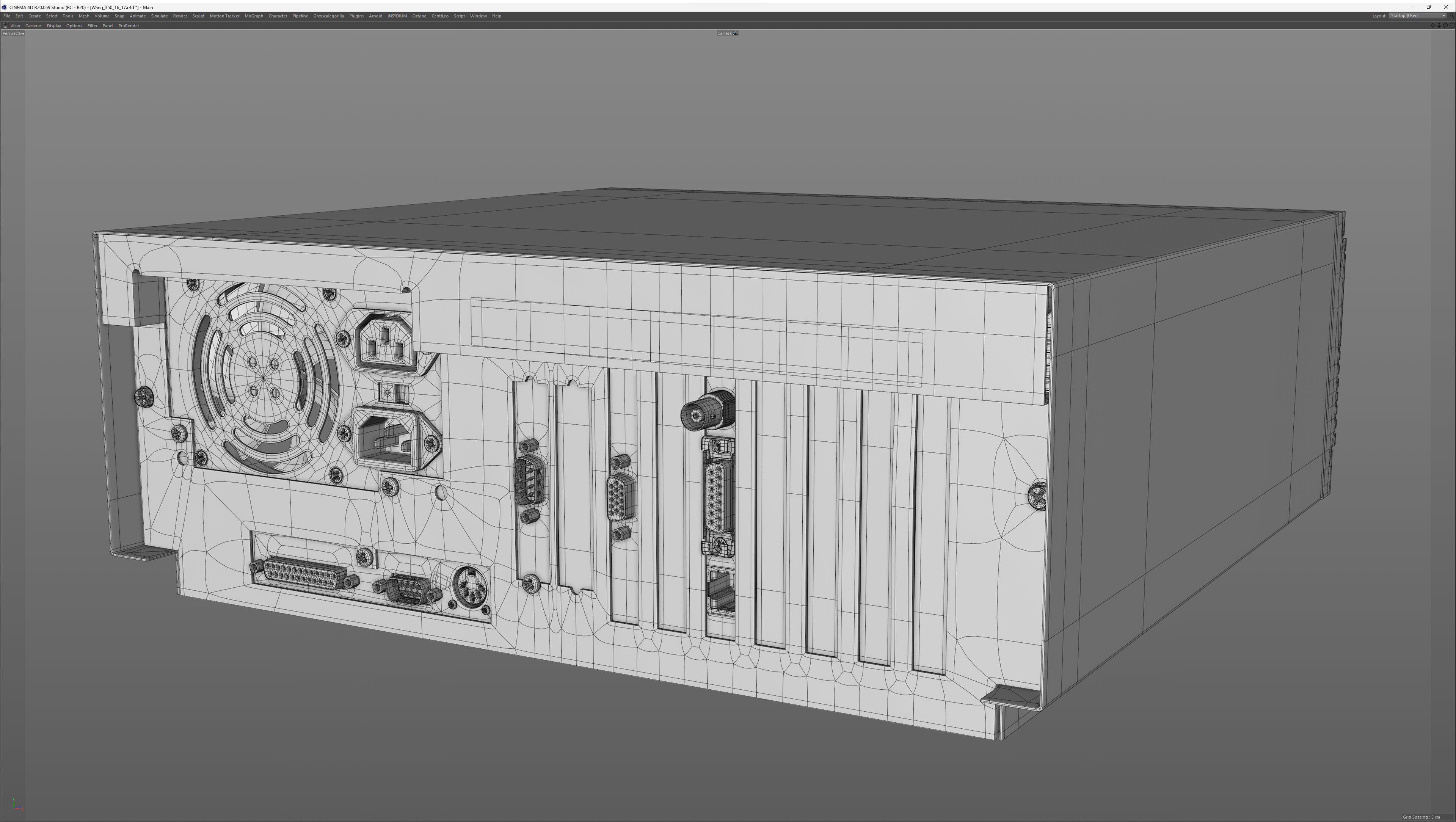
Task: Click the camera icon in viewport header
Action: [x=735, y=33]
